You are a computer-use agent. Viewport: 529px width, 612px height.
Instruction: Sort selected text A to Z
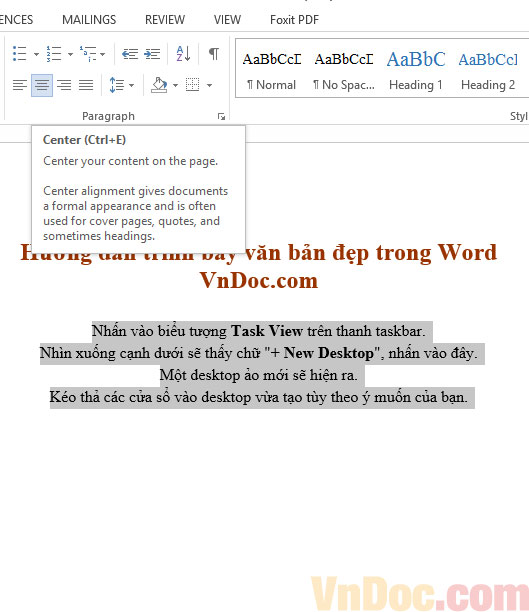click(183, 54)
